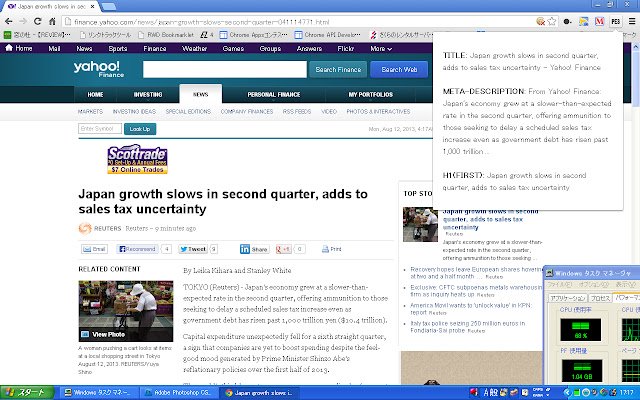
Task: Switch to Windows Task Manager taskbar item
Action: 98,393
